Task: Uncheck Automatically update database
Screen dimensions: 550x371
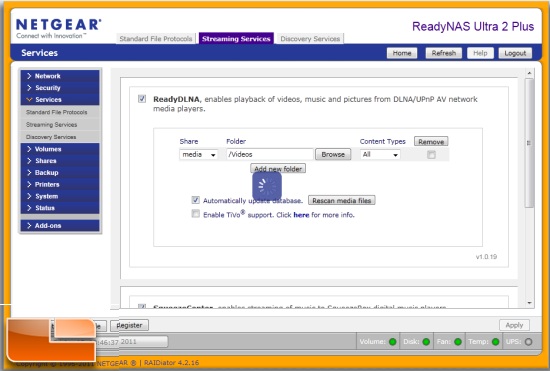Action: click(195, 200)
